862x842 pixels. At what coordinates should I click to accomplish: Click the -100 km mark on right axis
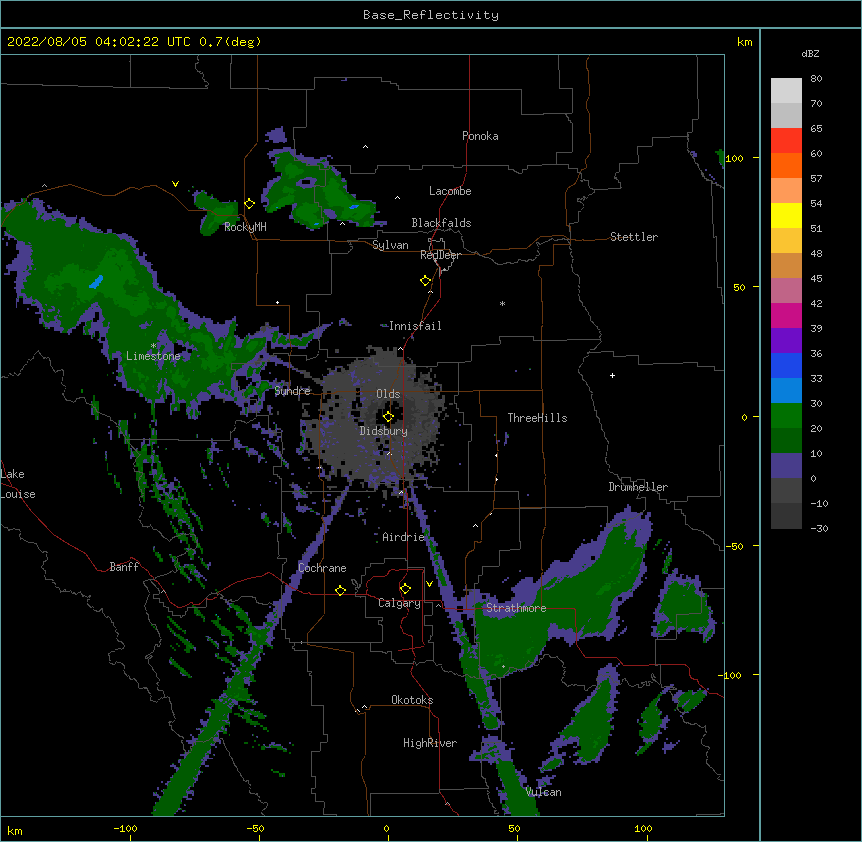(x=731, y=675)
